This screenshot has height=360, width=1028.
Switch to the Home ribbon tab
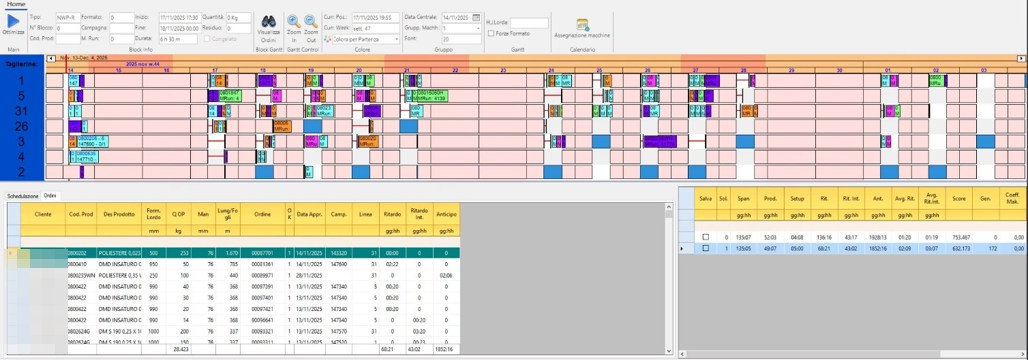[x=16, y=4]
